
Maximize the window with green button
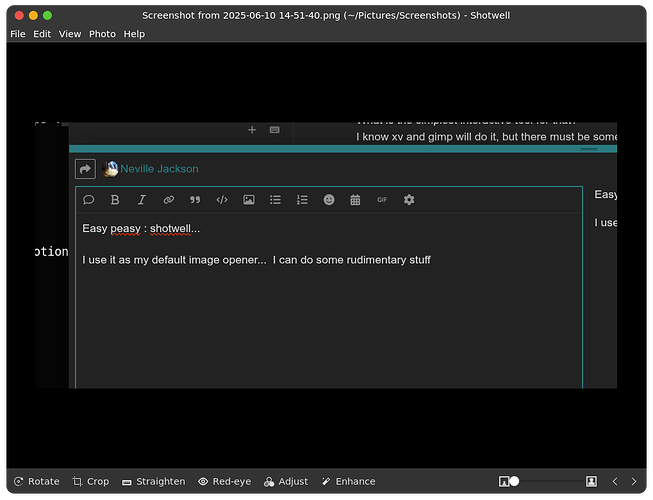pyautogui.click(x=47, y=16)
